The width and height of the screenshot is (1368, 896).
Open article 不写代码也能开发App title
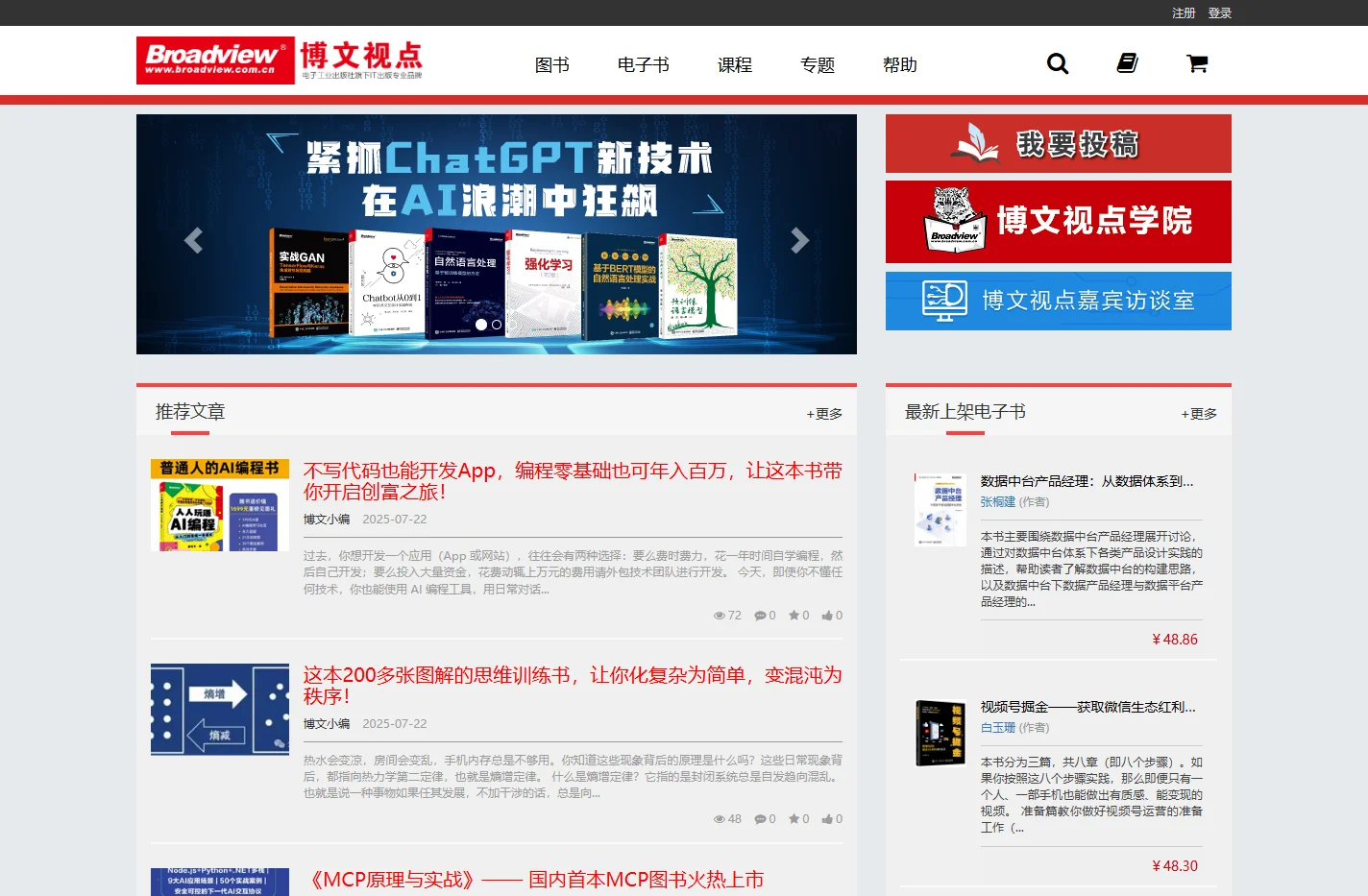(573, 481)
